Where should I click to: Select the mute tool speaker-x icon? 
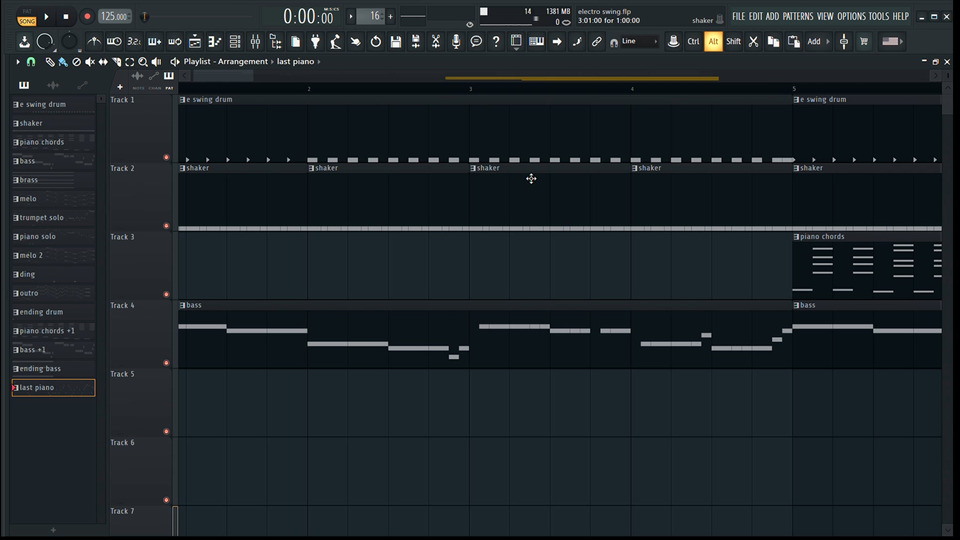pos(90,62)
